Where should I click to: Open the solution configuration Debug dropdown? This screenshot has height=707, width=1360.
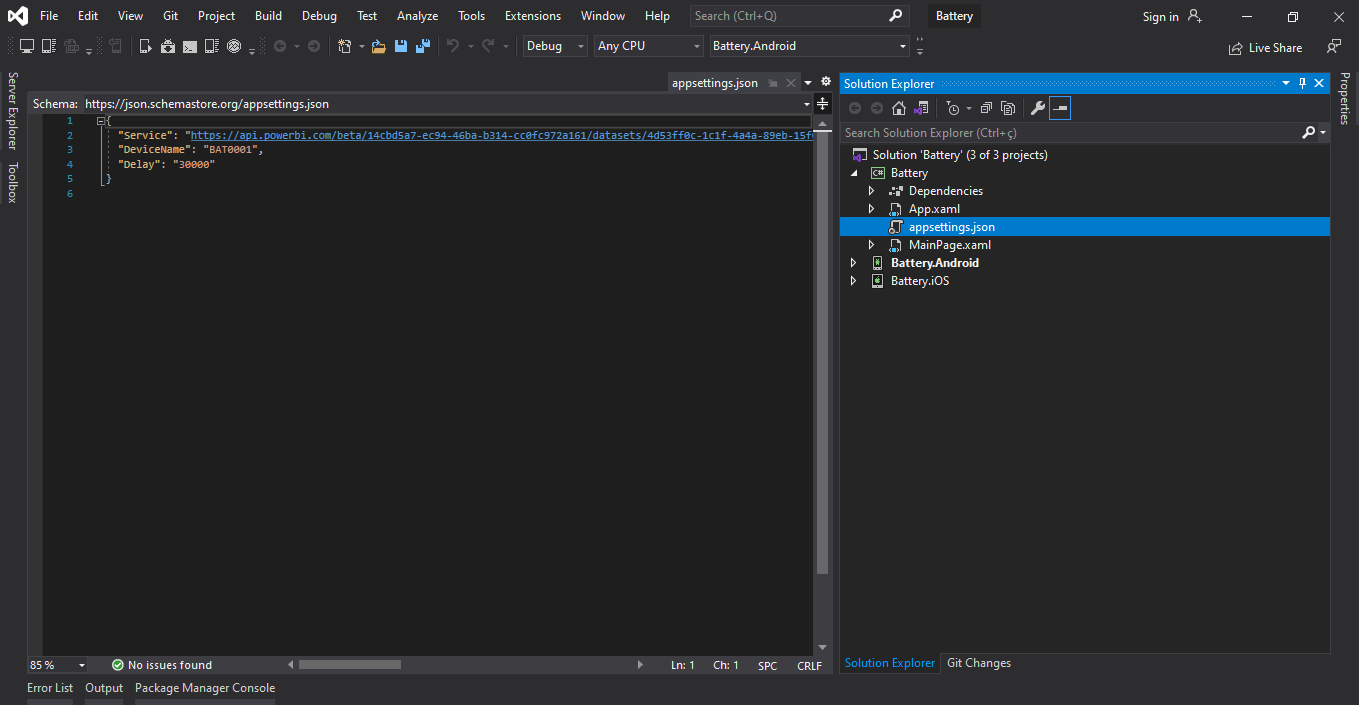554,45
